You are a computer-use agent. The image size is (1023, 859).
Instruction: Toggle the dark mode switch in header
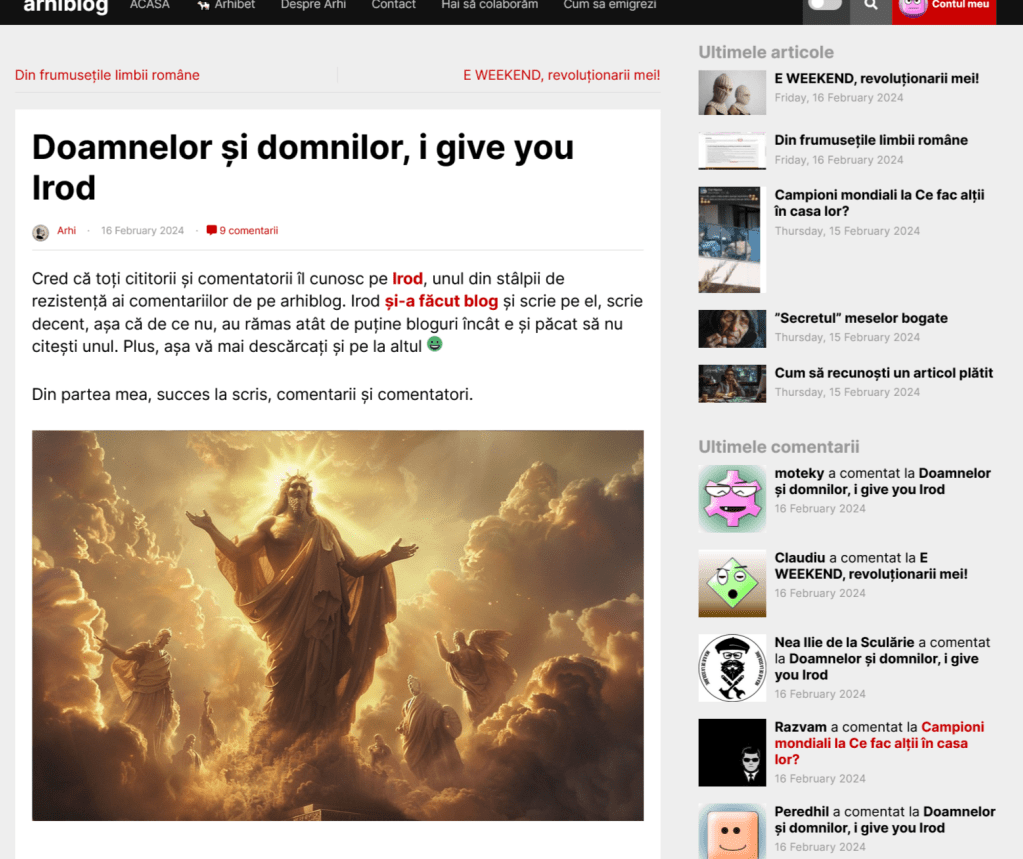click(825, 5)
